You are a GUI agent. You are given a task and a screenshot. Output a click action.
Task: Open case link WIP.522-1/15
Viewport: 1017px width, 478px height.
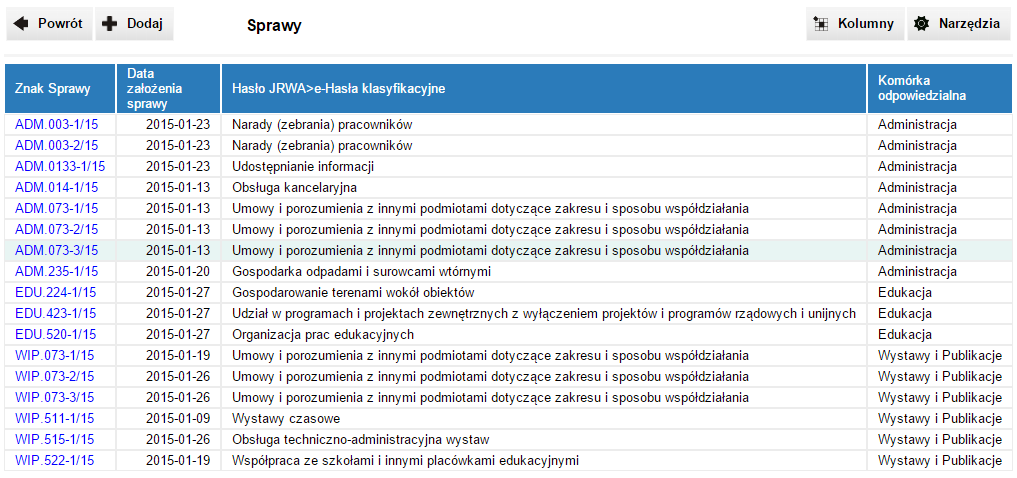(55, 461)
